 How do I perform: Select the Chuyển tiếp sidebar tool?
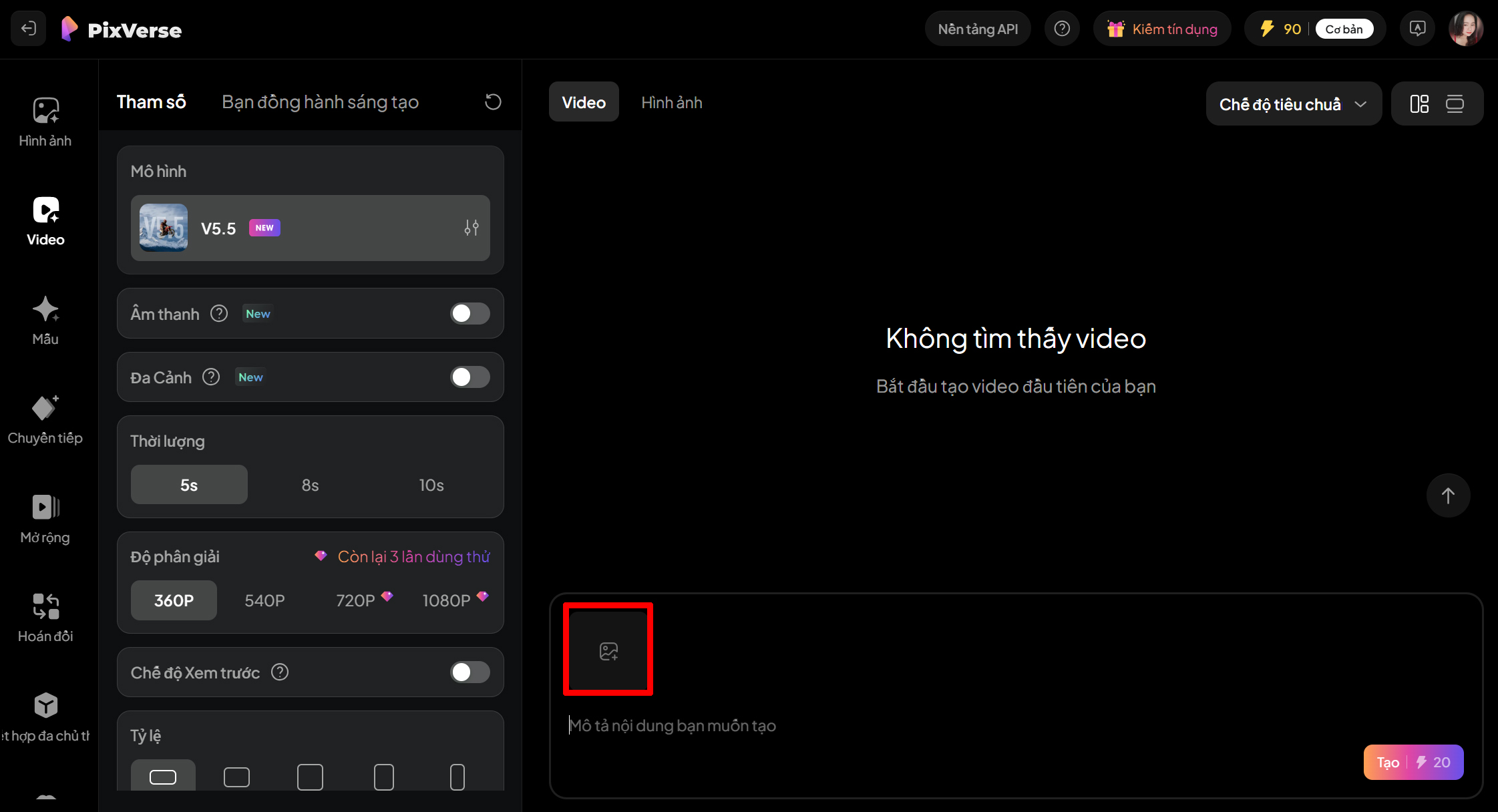coord(45,419)
